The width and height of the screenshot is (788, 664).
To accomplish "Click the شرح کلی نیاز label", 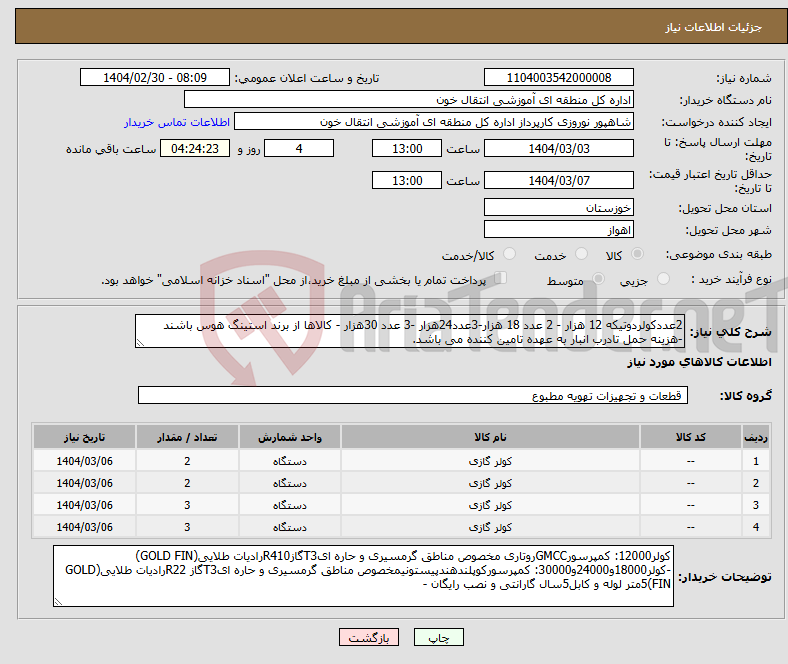I will point(731,332).
